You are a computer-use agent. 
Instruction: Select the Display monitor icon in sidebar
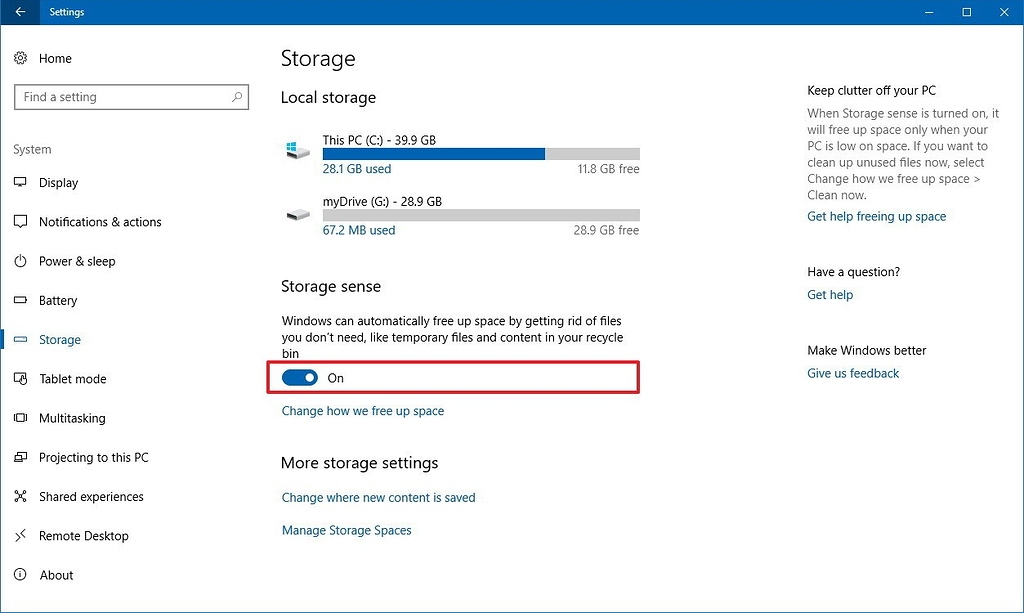[x=22, y=183]
